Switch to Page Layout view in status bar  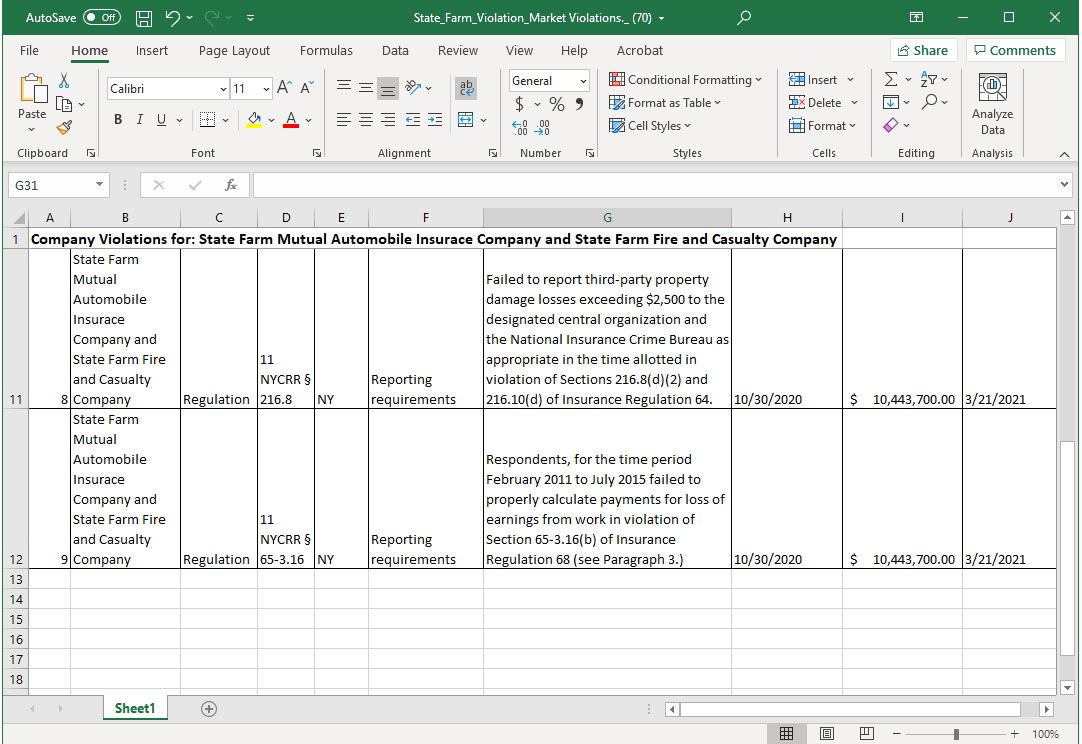(827, 734)
